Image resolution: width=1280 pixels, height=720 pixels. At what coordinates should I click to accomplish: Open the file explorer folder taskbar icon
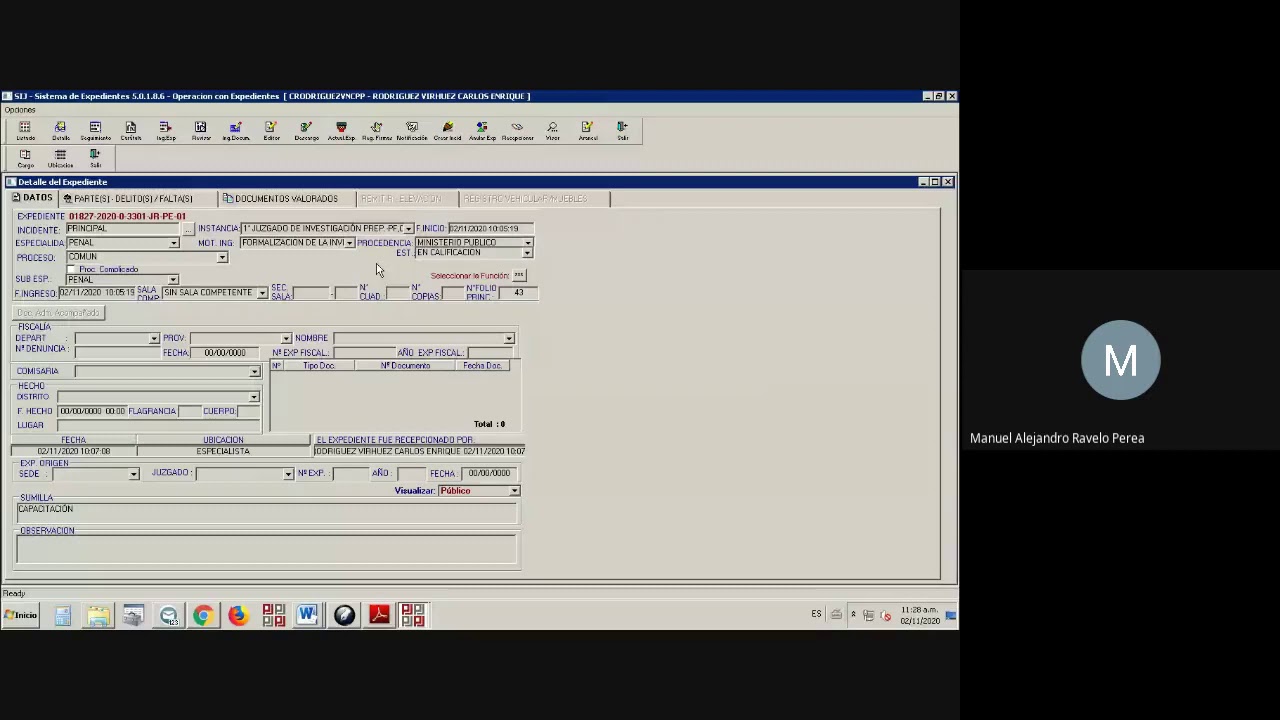point(98,615)
